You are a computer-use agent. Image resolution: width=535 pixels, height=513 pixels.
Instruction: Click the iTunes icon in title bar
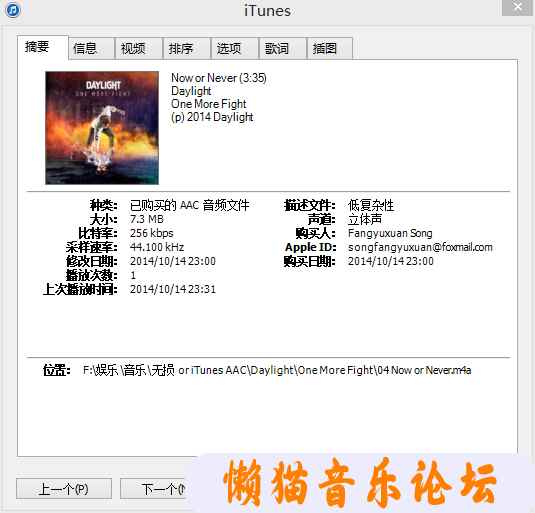pos(13,10)
